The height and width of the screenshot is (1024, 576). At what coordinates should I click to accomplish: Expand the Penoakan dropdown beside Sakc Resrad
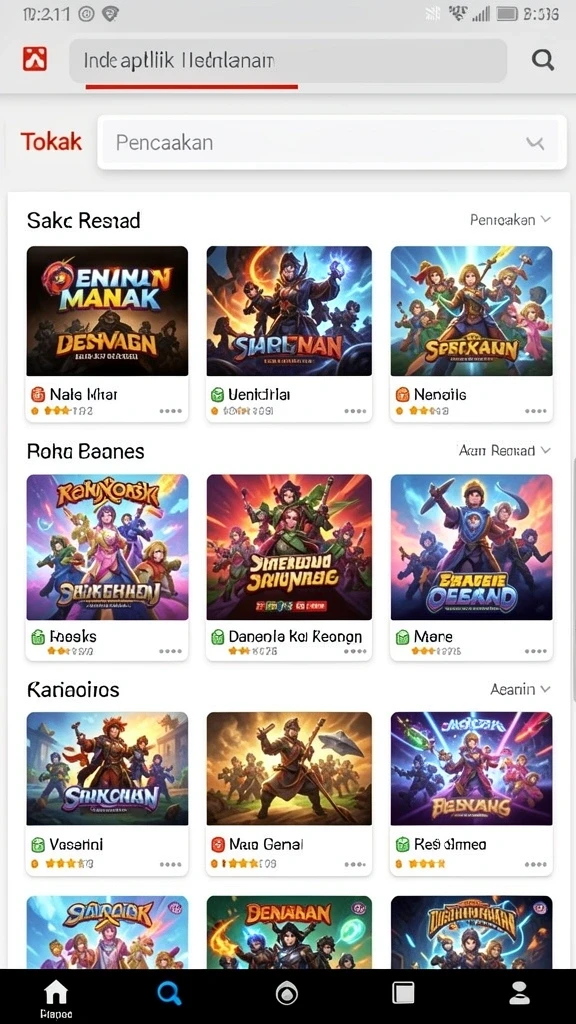tap(511, 220)
